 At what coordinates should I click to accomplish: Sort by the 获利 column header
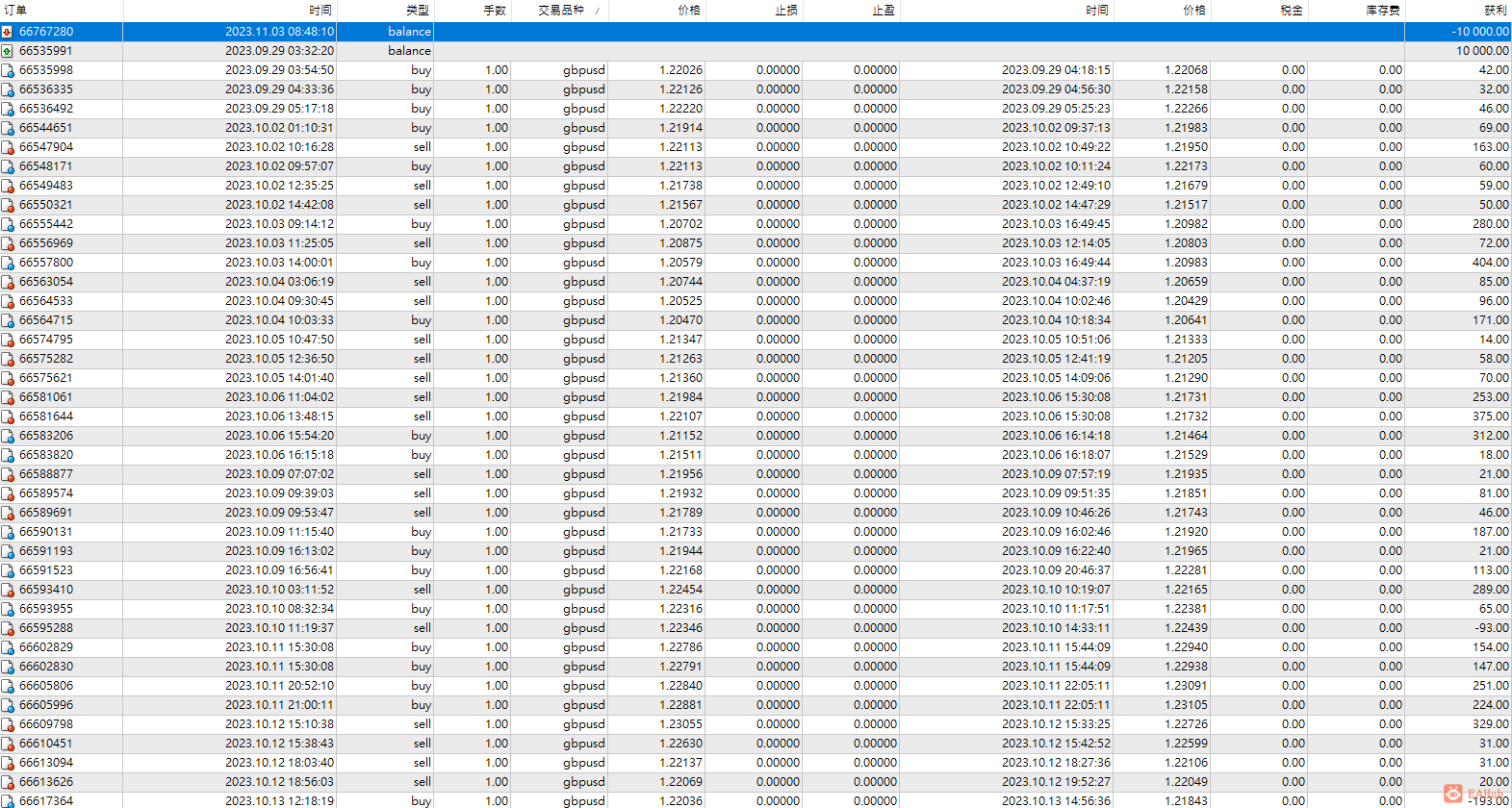(1496, 11)
